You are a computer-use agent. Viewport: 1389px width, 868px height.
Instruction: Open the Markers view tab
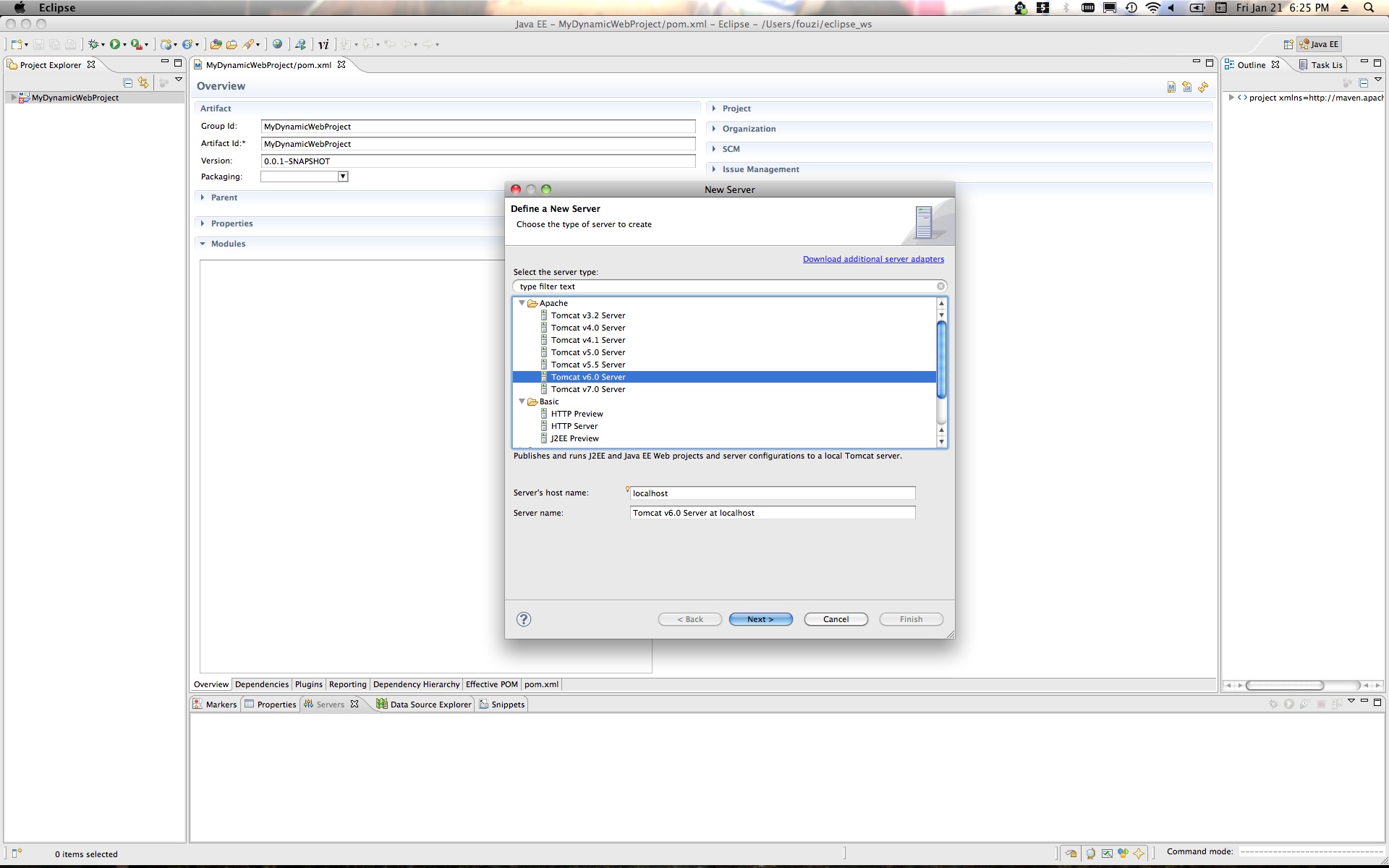[215, 705]
